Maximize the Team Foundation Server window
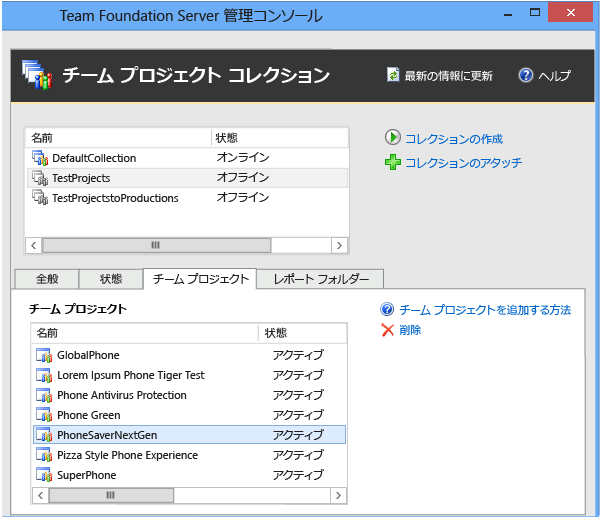This screenshot has width=600, height=518. click(535, 13)
